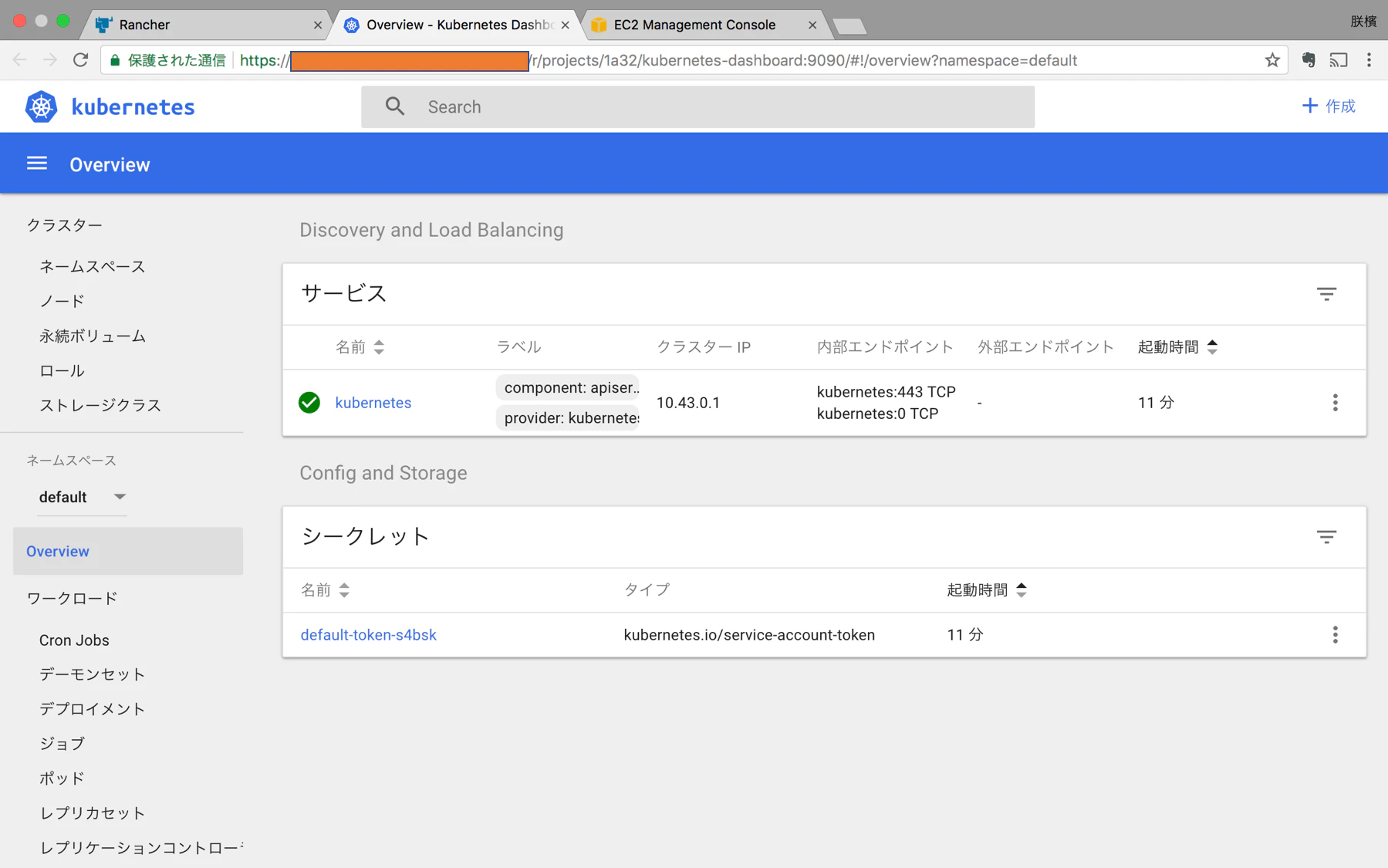This screenshot has height=868, width=1388.
Task: Open actions menu for default-token-s4bsk row
Action: [x=1335, y=635]
